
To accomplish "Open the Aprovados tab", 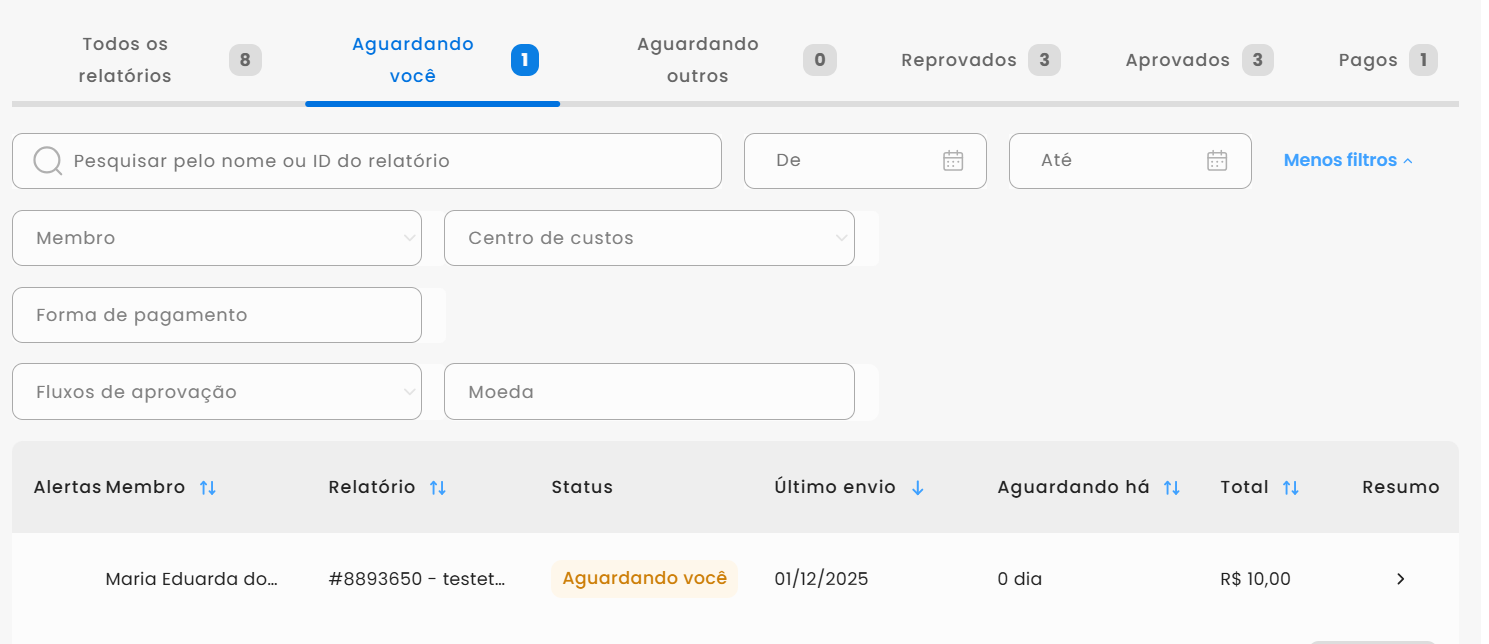I will tap(1178, 60).
